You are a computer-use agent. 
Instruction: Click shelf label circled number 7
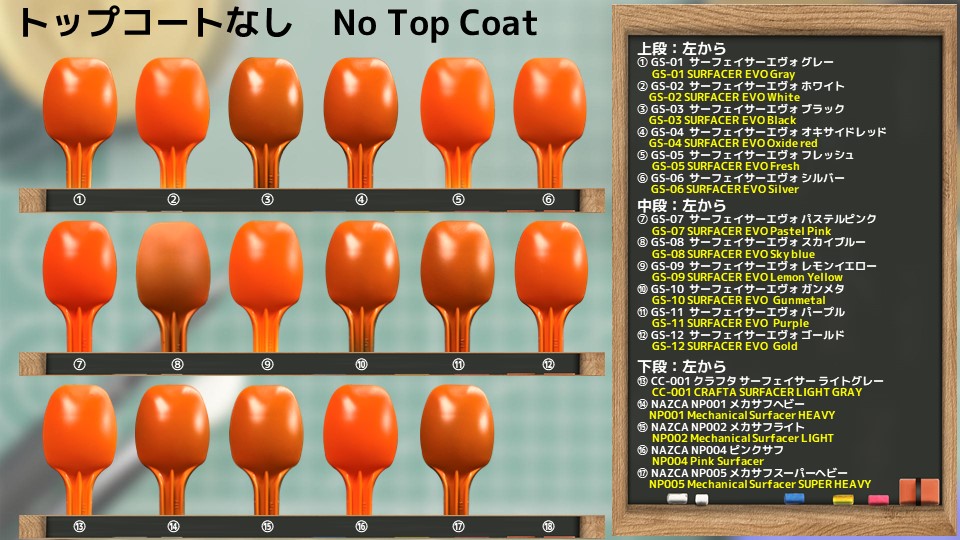click(80, 364)
